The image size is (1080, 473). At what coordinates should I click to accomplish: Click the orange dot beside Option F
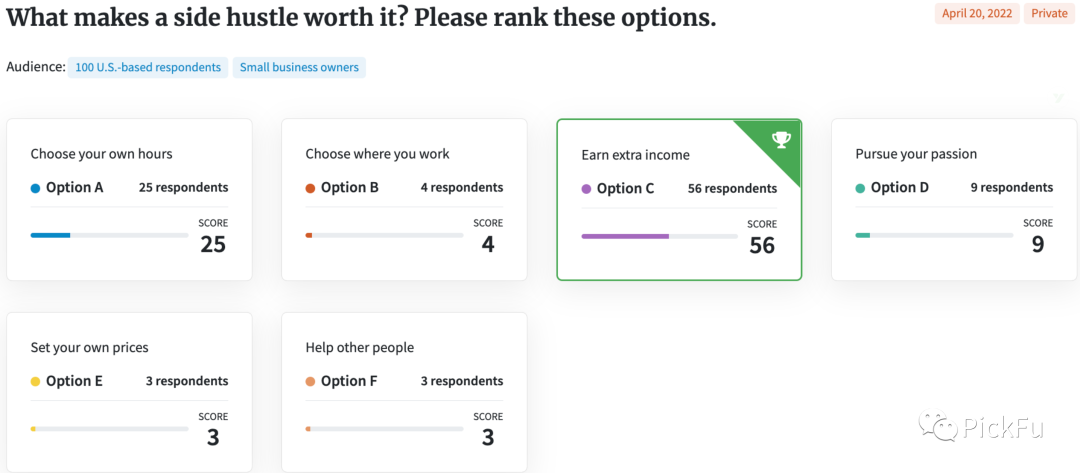coord(310,382)
